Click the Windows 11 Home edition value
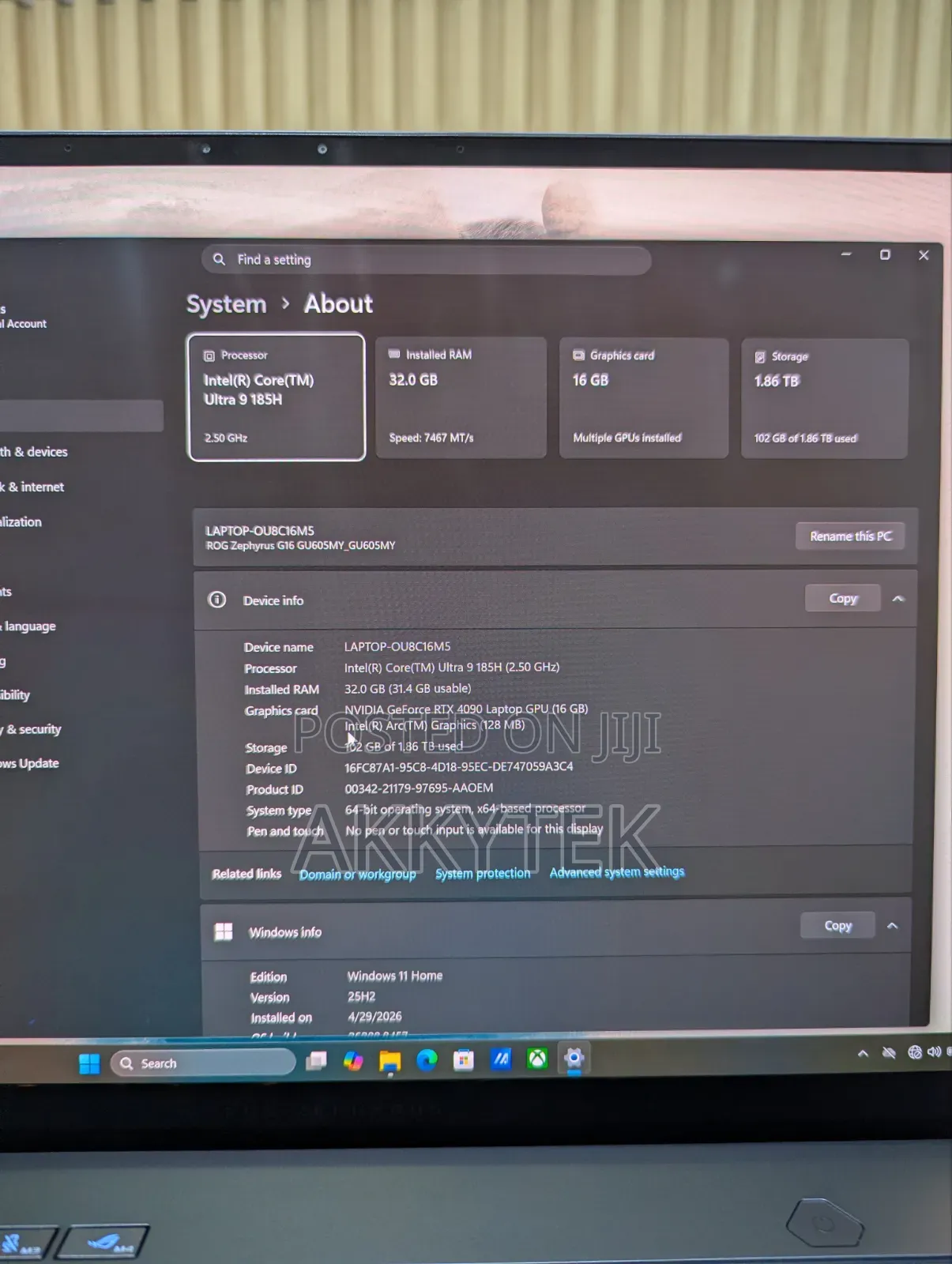 click(x=395, y=976)
